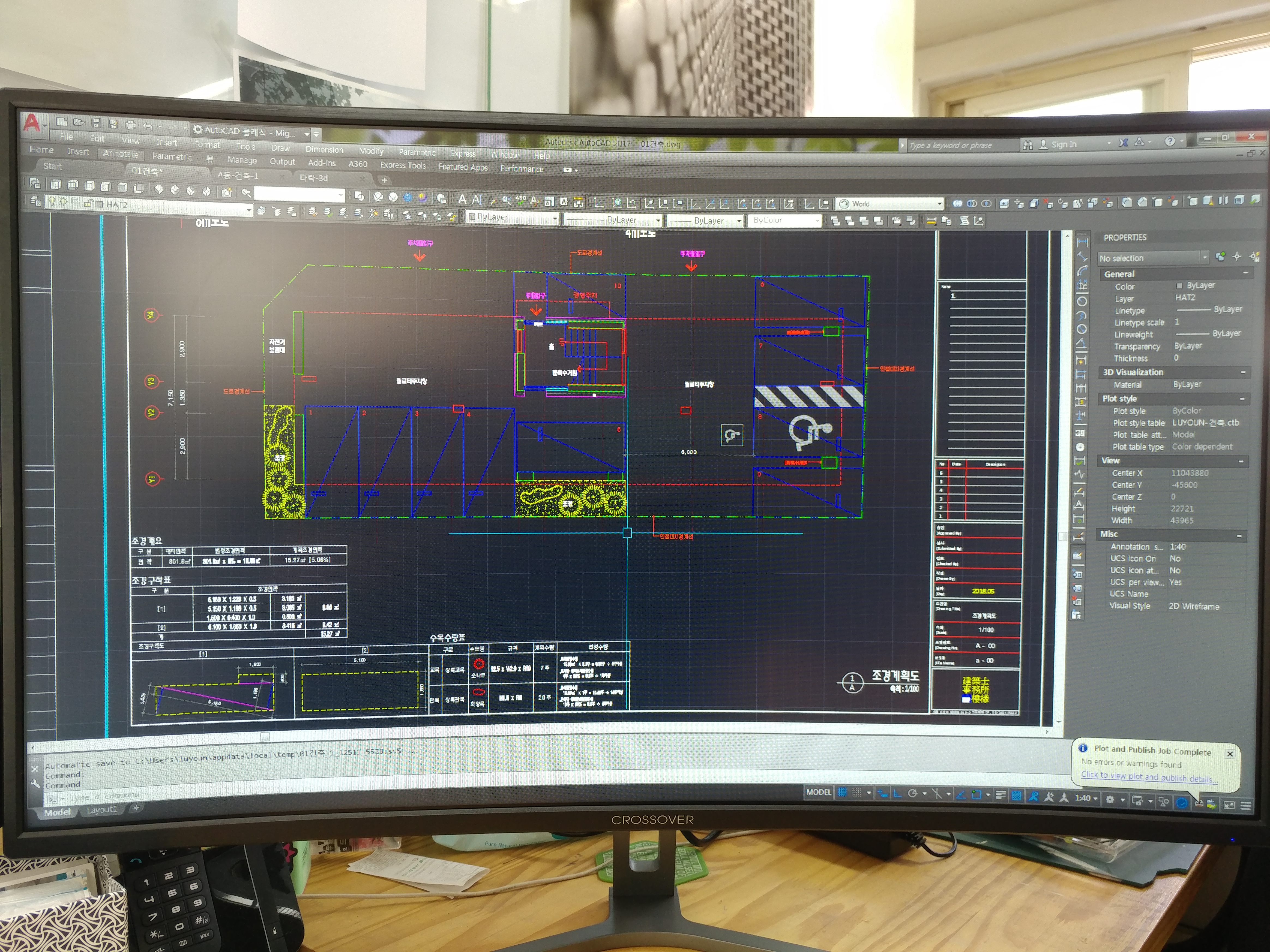The height and width of the screenshot is (952, 1270).
Task: Toggle grid display in status bar
Action: [842, 793]
